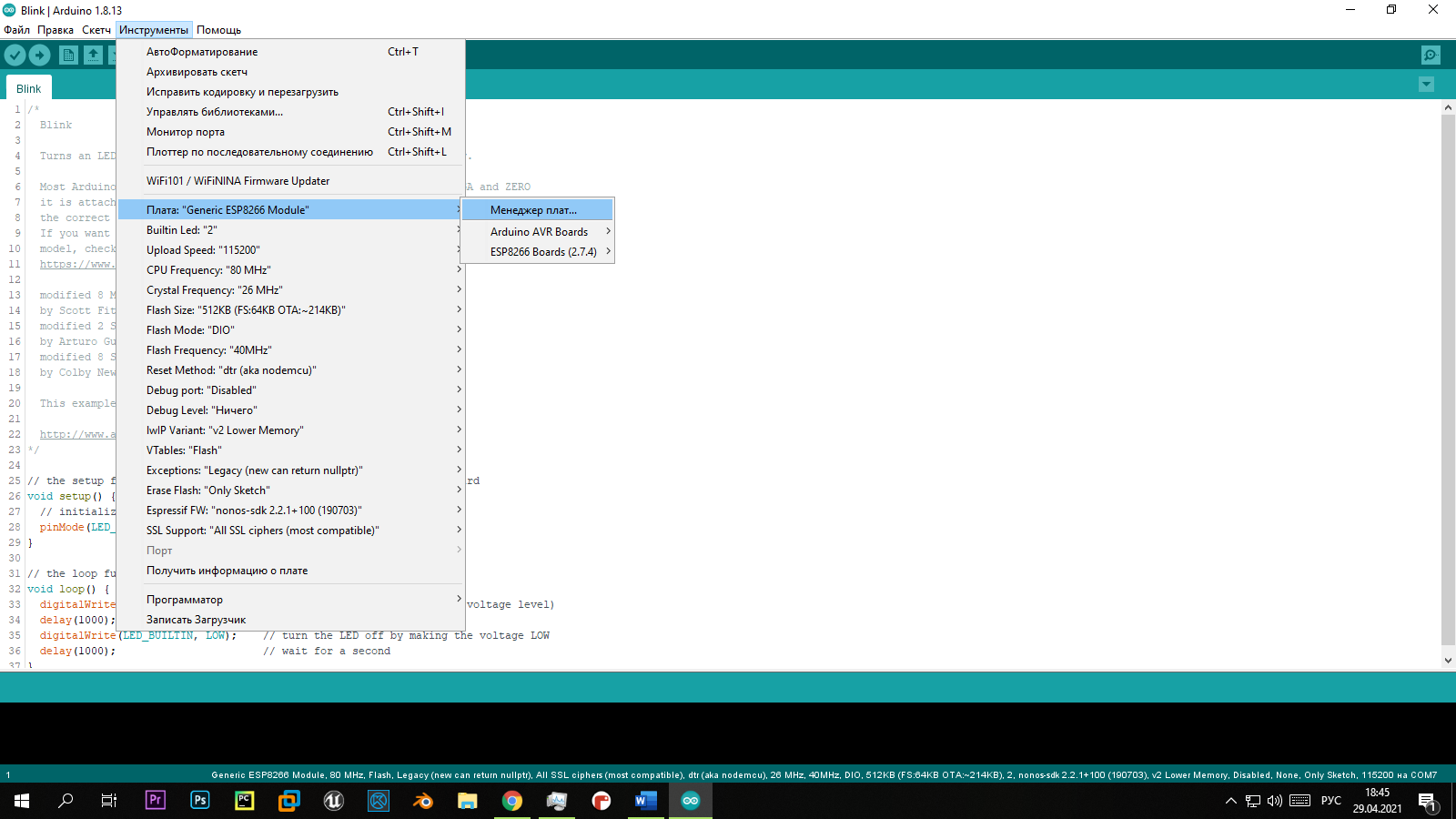Click Получить информацию о плате
Screen dimensions: 1456x819
point(290,571)
